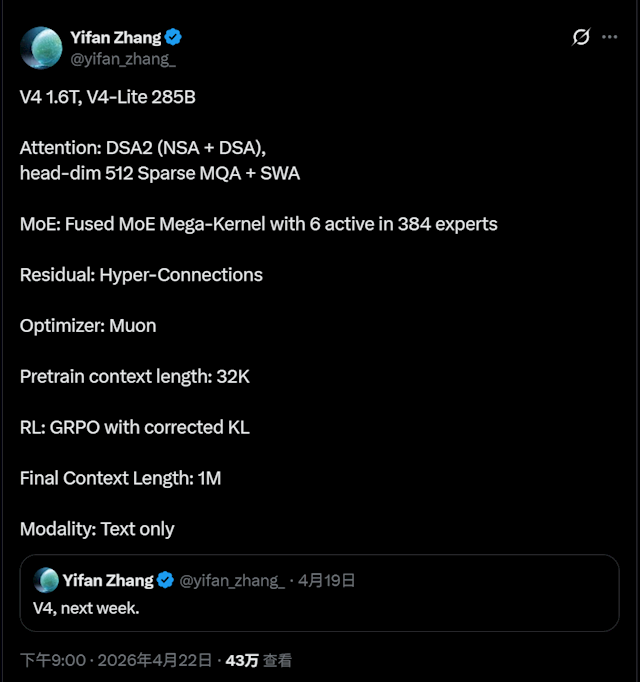
Task: Click the 43万 view count
Action: click(242, 661)
